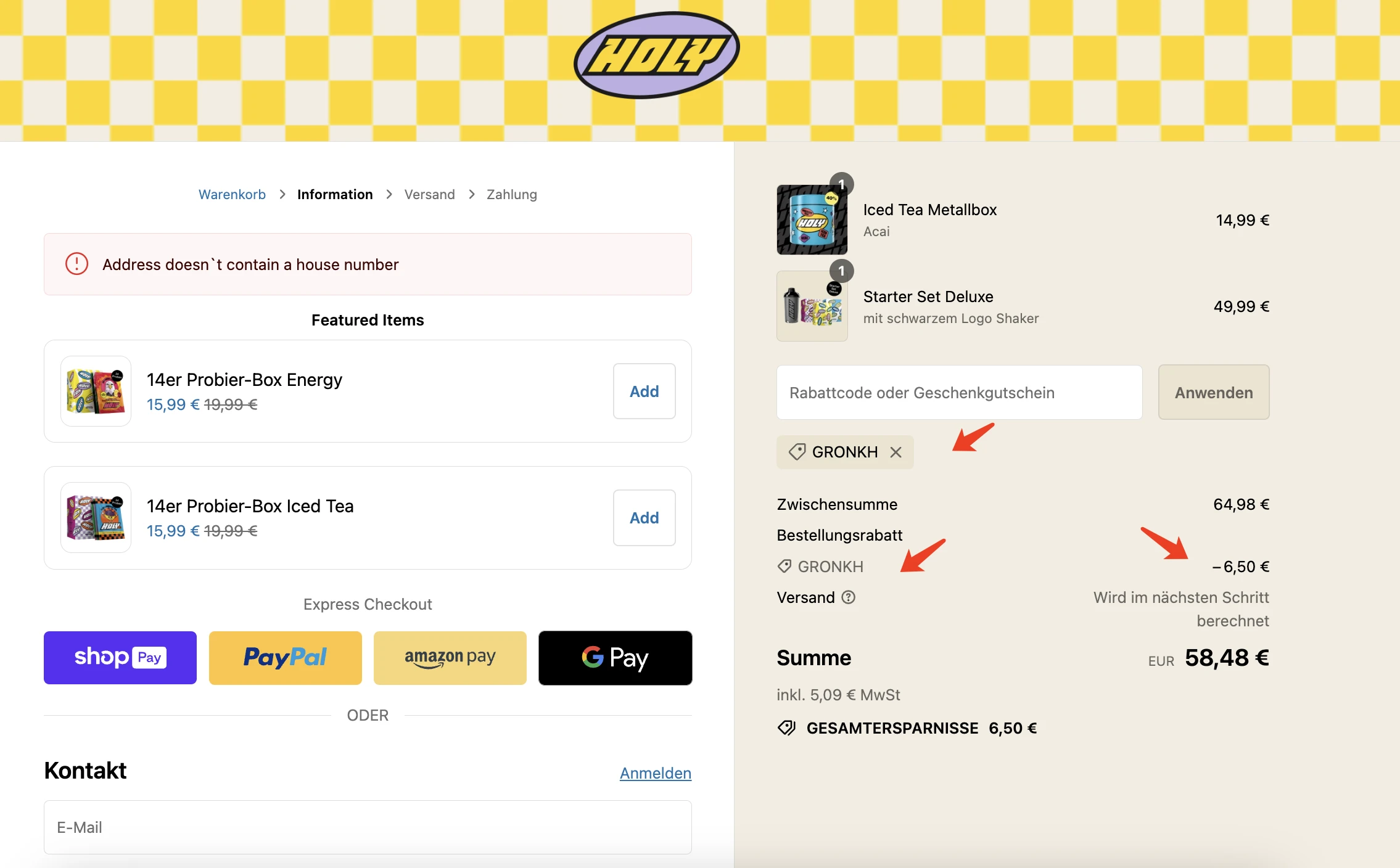
Task: Click the red error alert icon
Action: 77,264
